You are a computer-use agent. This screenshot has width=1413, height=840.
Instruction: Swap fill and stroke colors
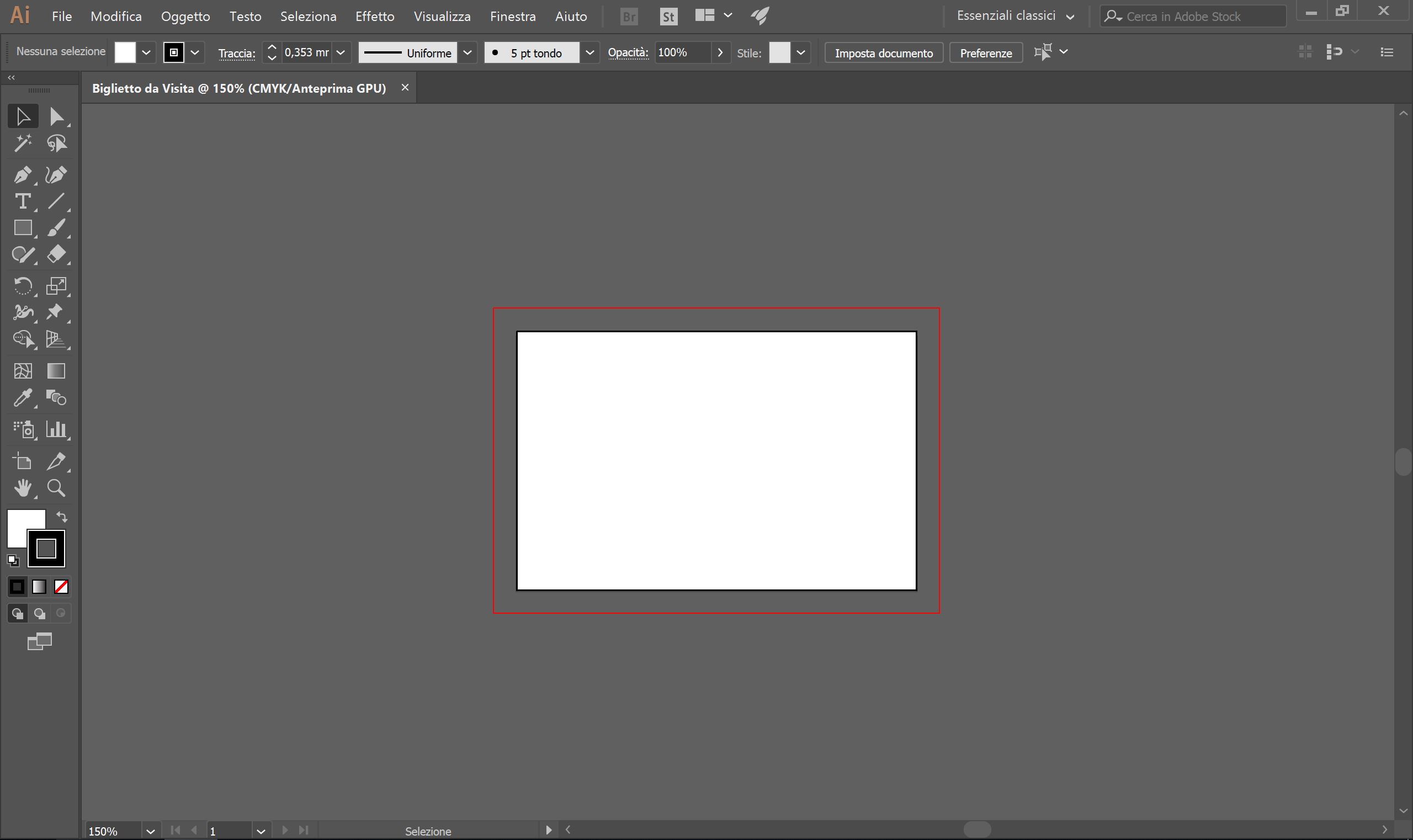62,517
